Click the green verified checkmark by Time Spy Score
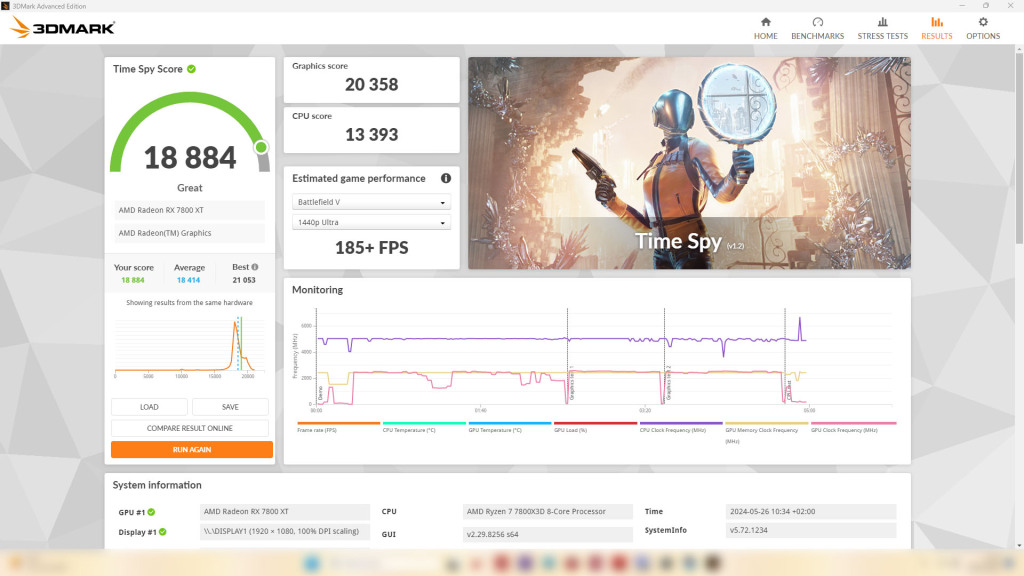Screen dimensions: 1024x576 point(191,69)
